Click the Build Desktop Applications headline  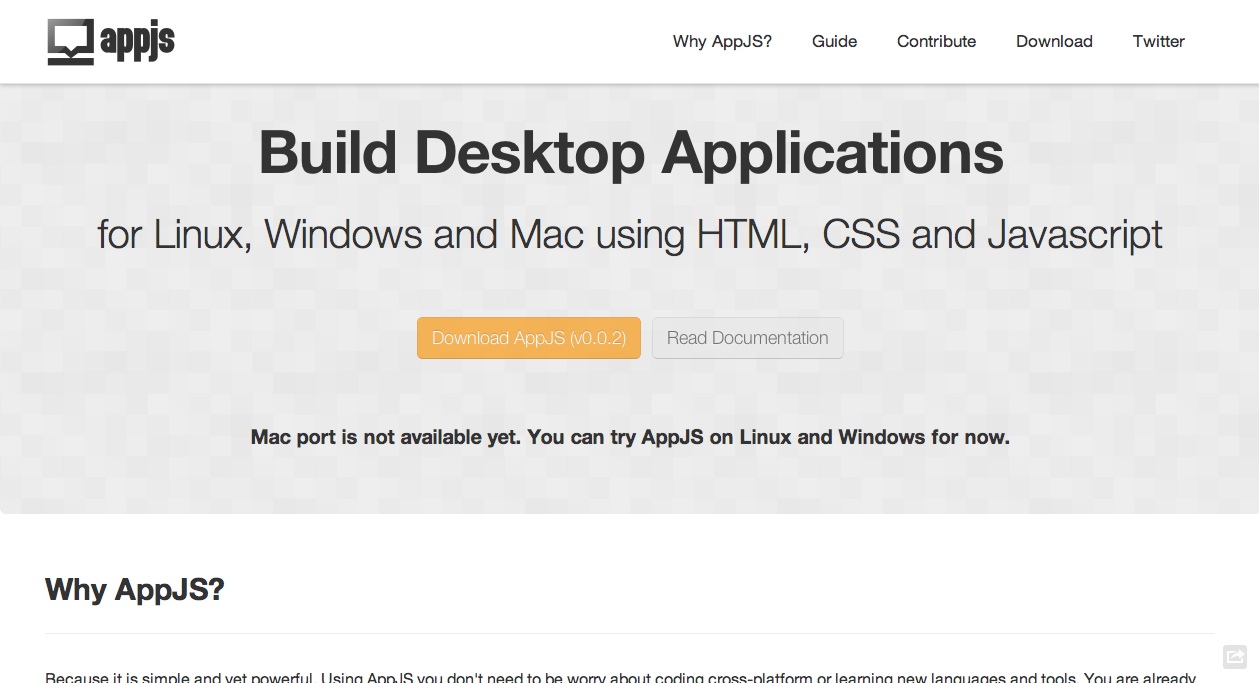click(631, 153)
